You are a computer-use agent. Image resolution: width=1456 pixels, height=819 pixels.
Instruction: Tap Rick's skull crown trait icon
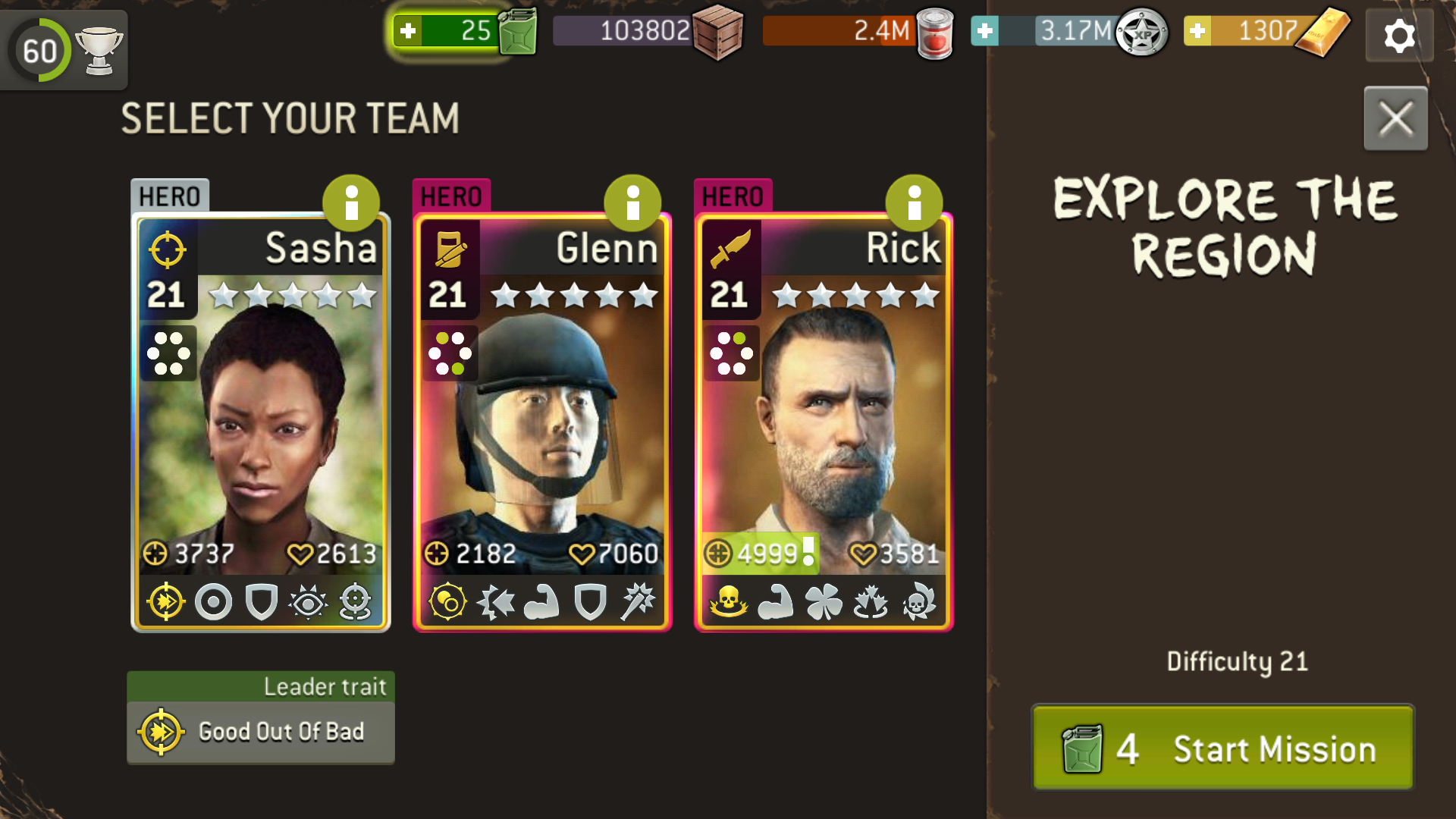coord(729,603)
